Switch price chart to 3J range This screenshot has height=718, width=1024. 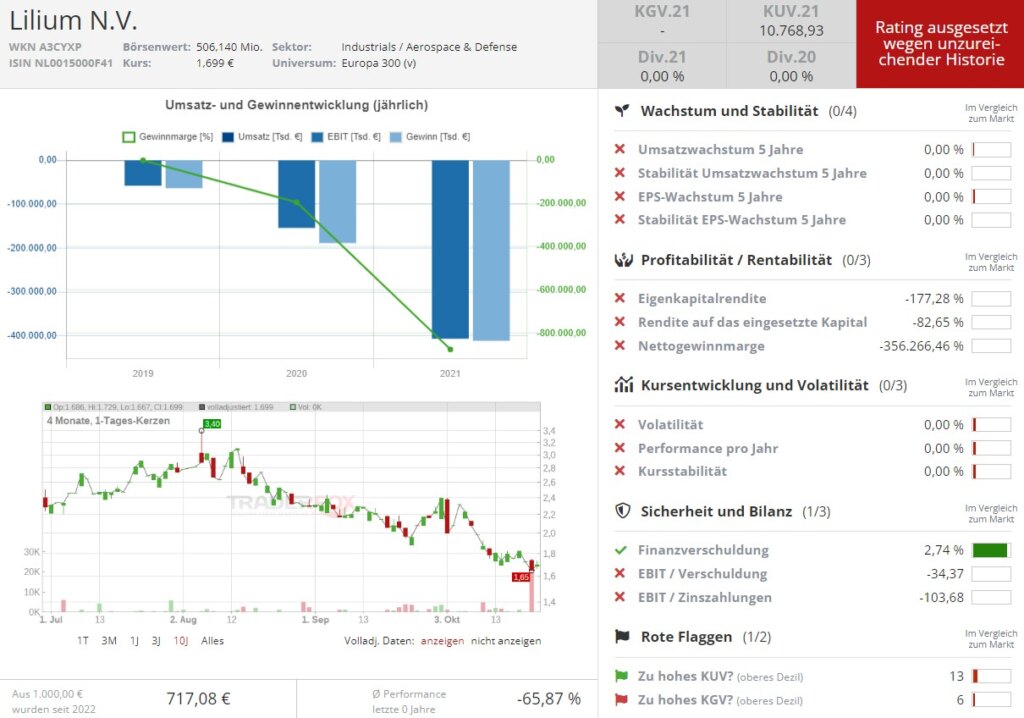(x=155, y=641)
